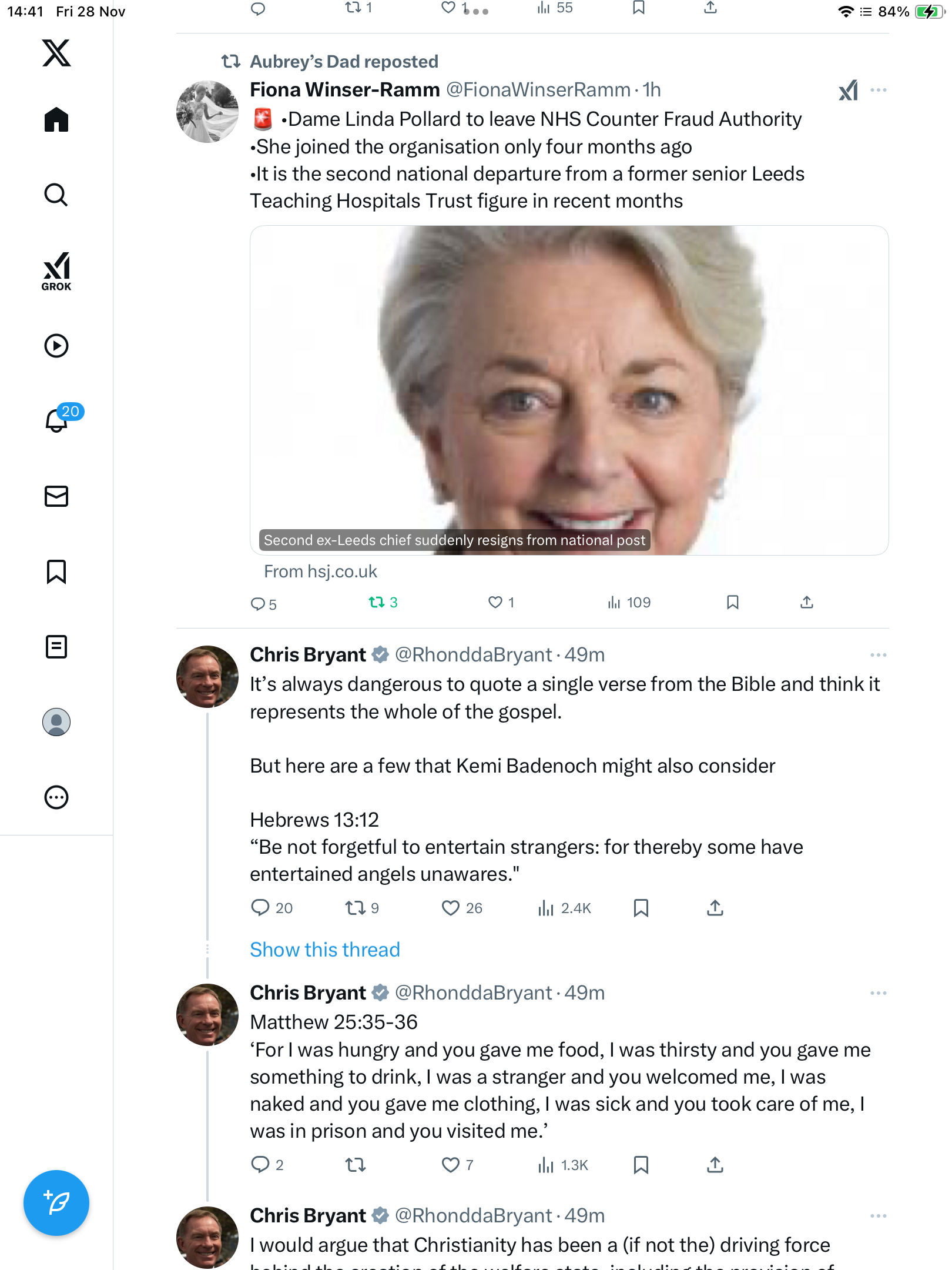The height and width of the screenshot is (1270, 952).
Task: Bookmark Chris Bryant's Hebrews 13:12 post
Action: (x=641, y=908)
